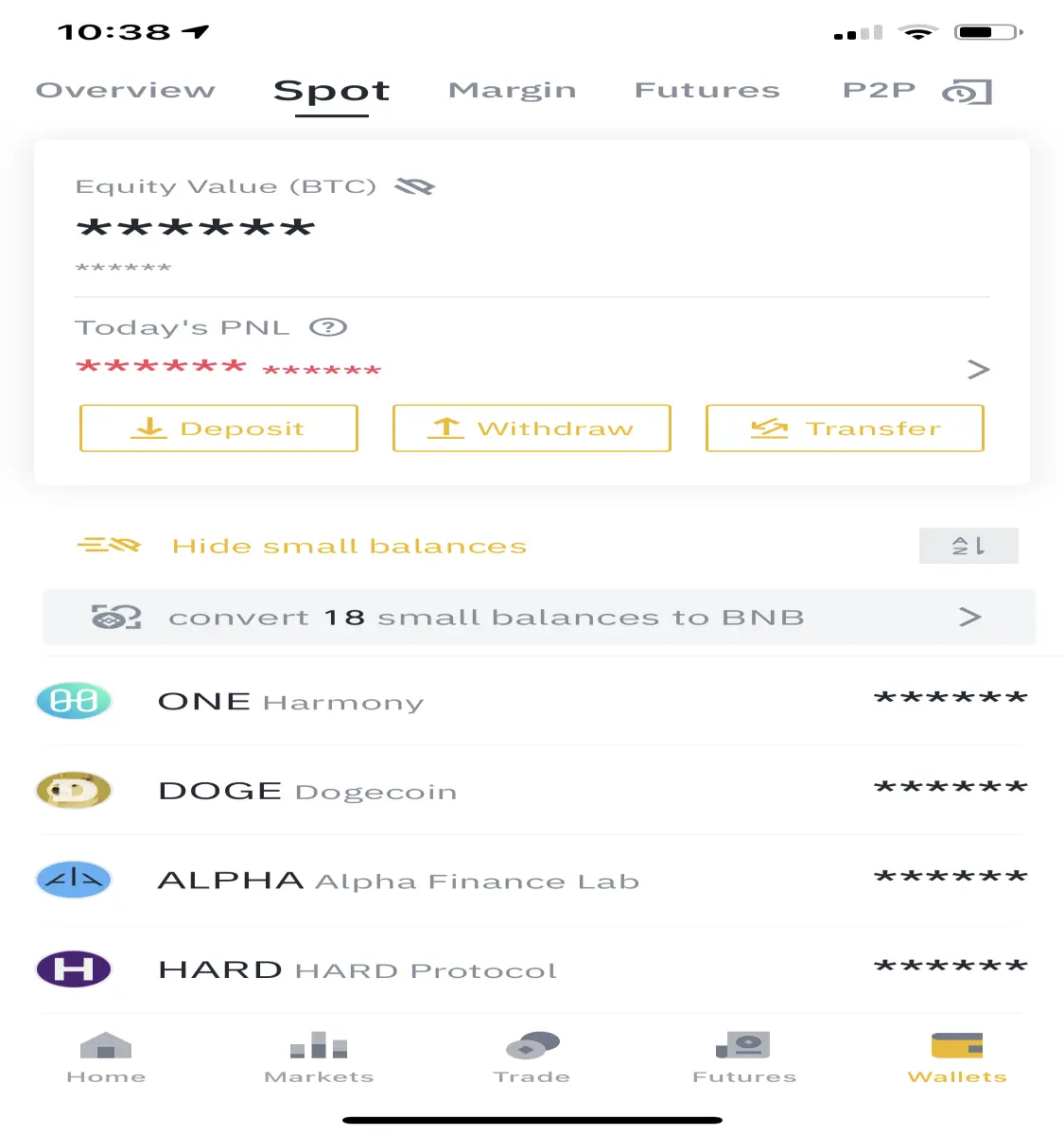Expand Today's PNL details arrow
The height and width of the screenshot is (1135, 1064).
coord(979,369)
